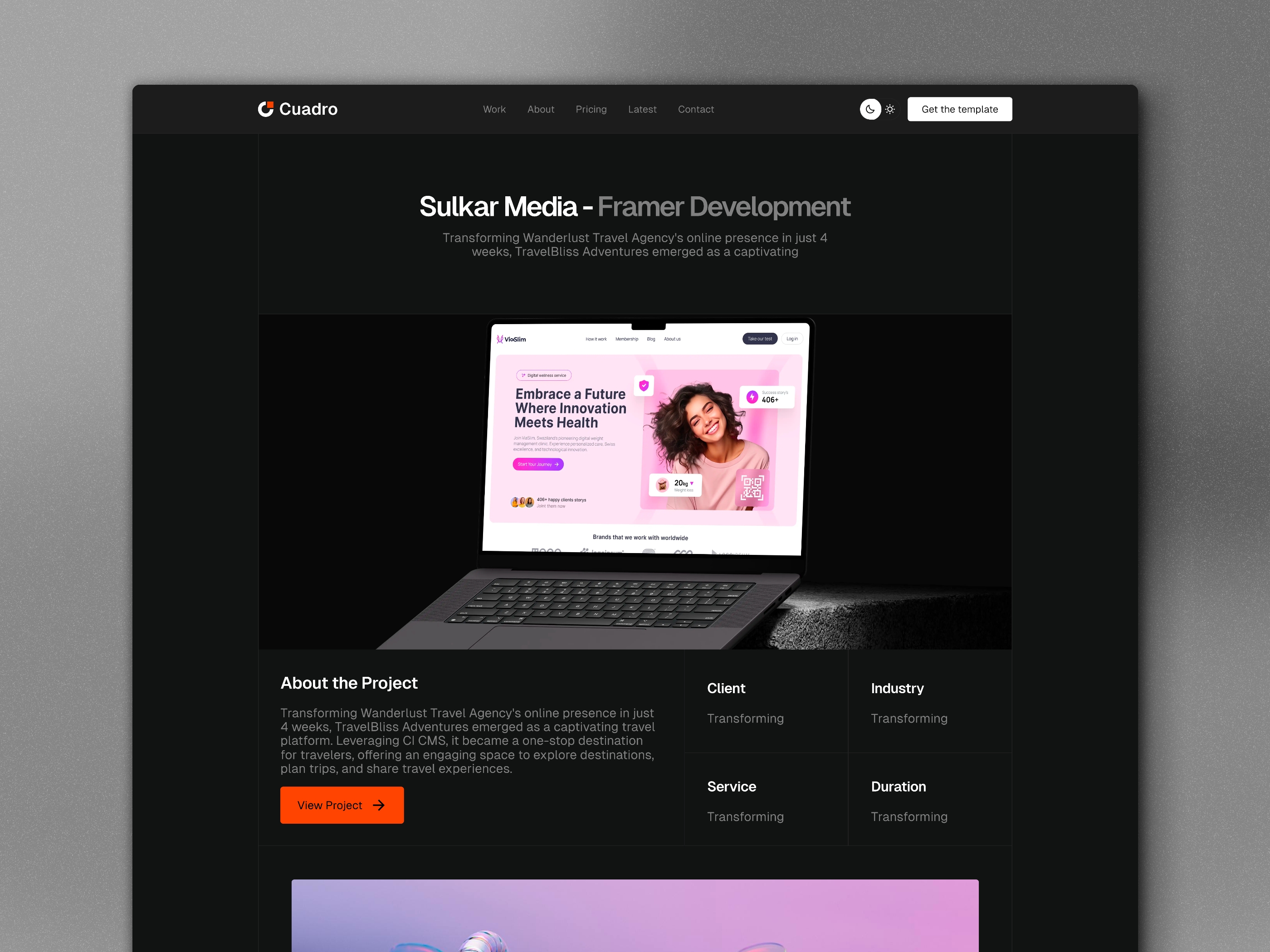Expand the Pricing navigation dropdown

[590, 109]
